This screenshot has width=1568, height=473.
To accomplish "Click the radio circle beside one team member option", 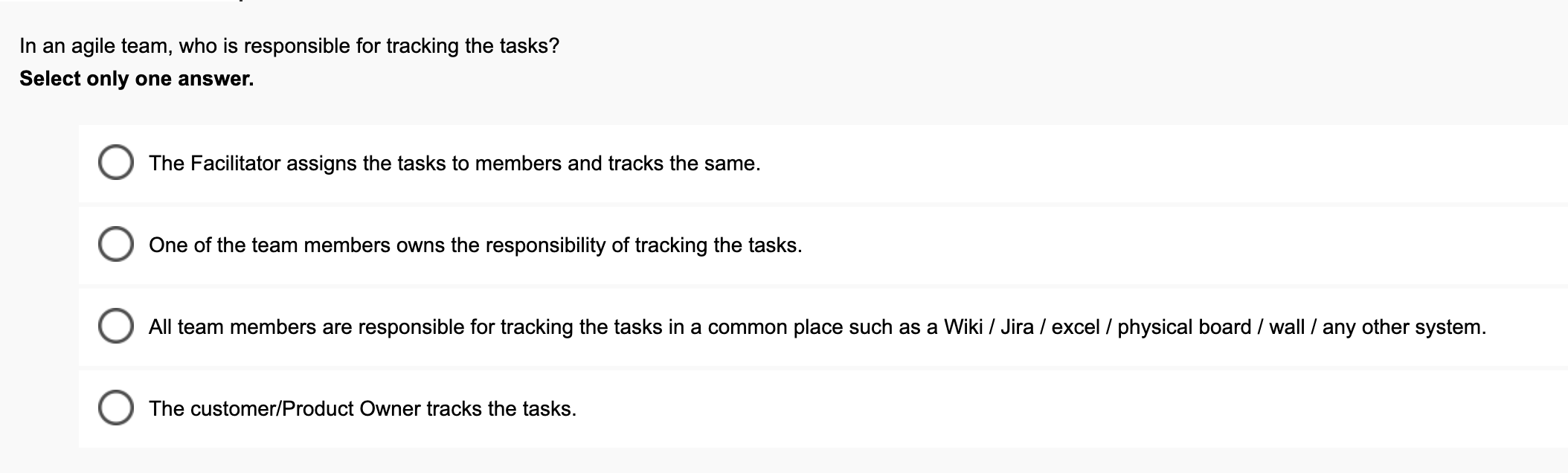I will click(118, 243).
